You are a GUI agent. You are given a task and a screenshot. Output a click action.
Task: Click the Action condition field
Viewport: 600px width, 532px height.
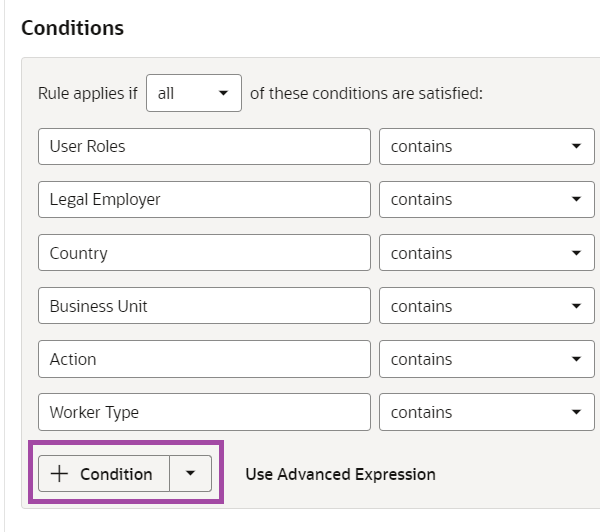pyautogui.click(x=204, y=359)
